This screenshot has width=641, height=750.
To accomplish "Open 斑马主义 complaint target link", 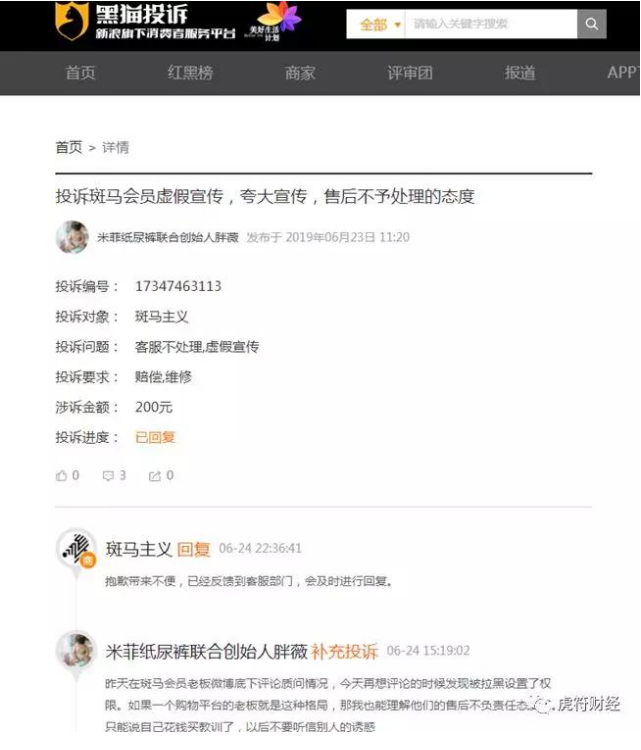I will tap(162, 317).
